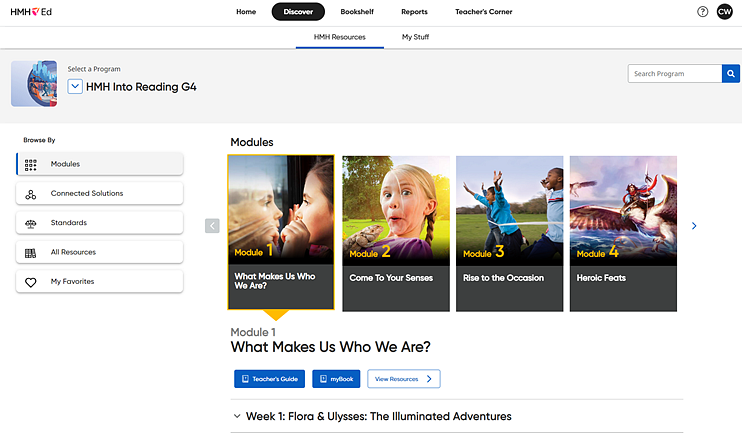Open the Teacher's Guide
The height and width of the screenshot is (435, 742).
269,379
